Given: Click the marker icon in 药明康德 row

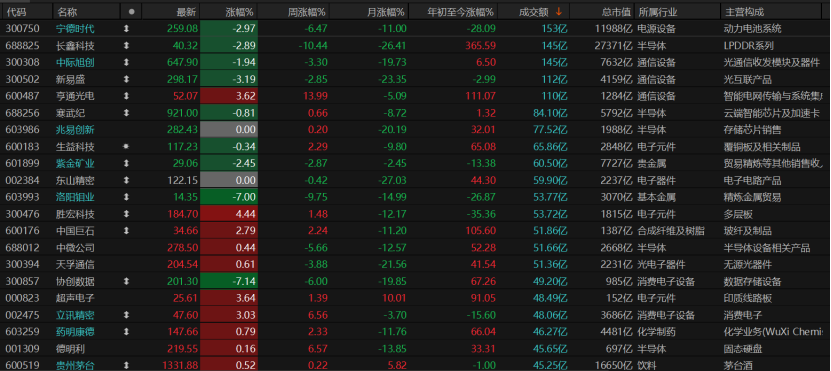Looking at the screenshot, I should pyautogui.click(x=126, y=332).
